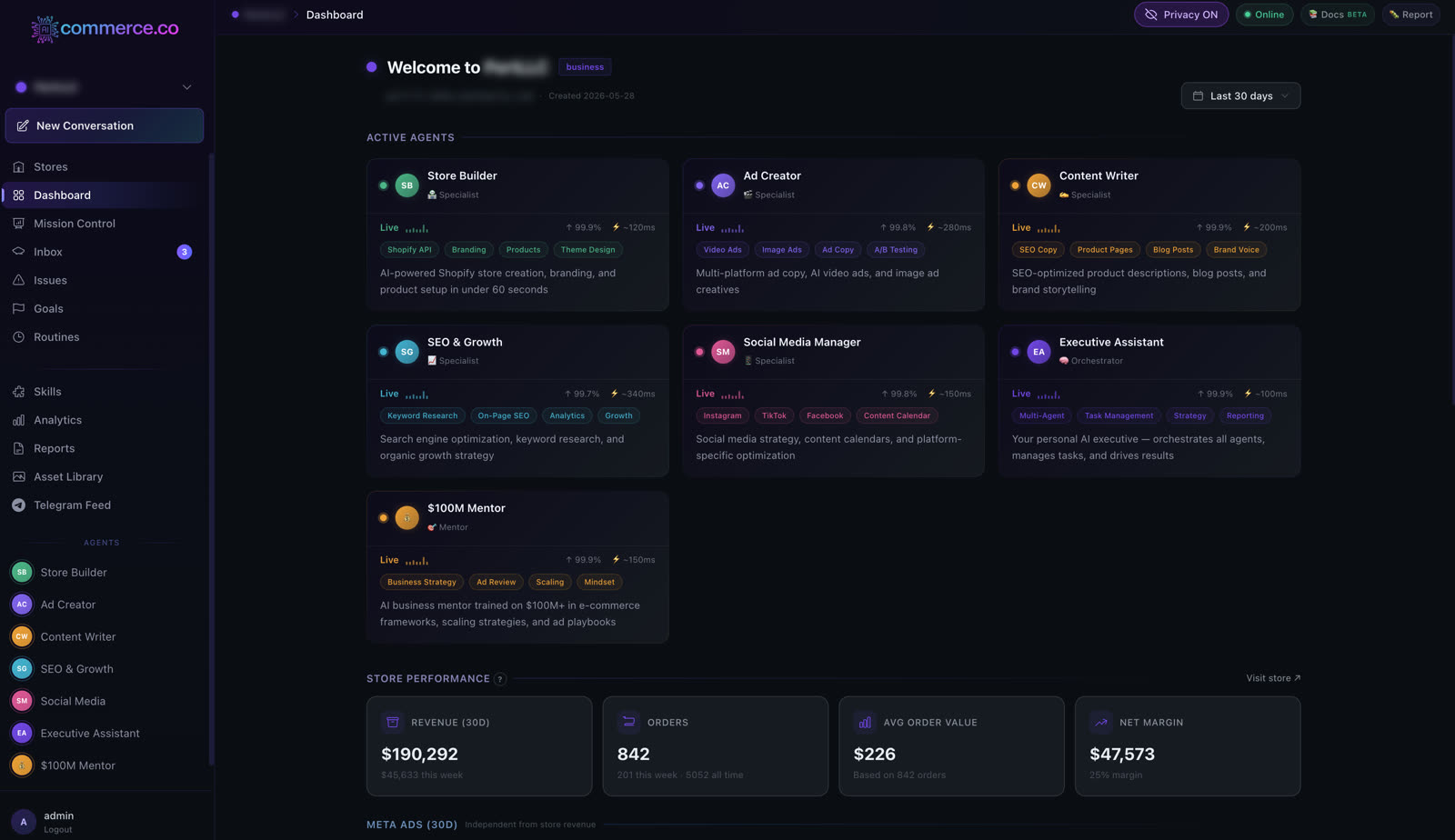Click the Business Strategy tag

(x=422, y=583)
